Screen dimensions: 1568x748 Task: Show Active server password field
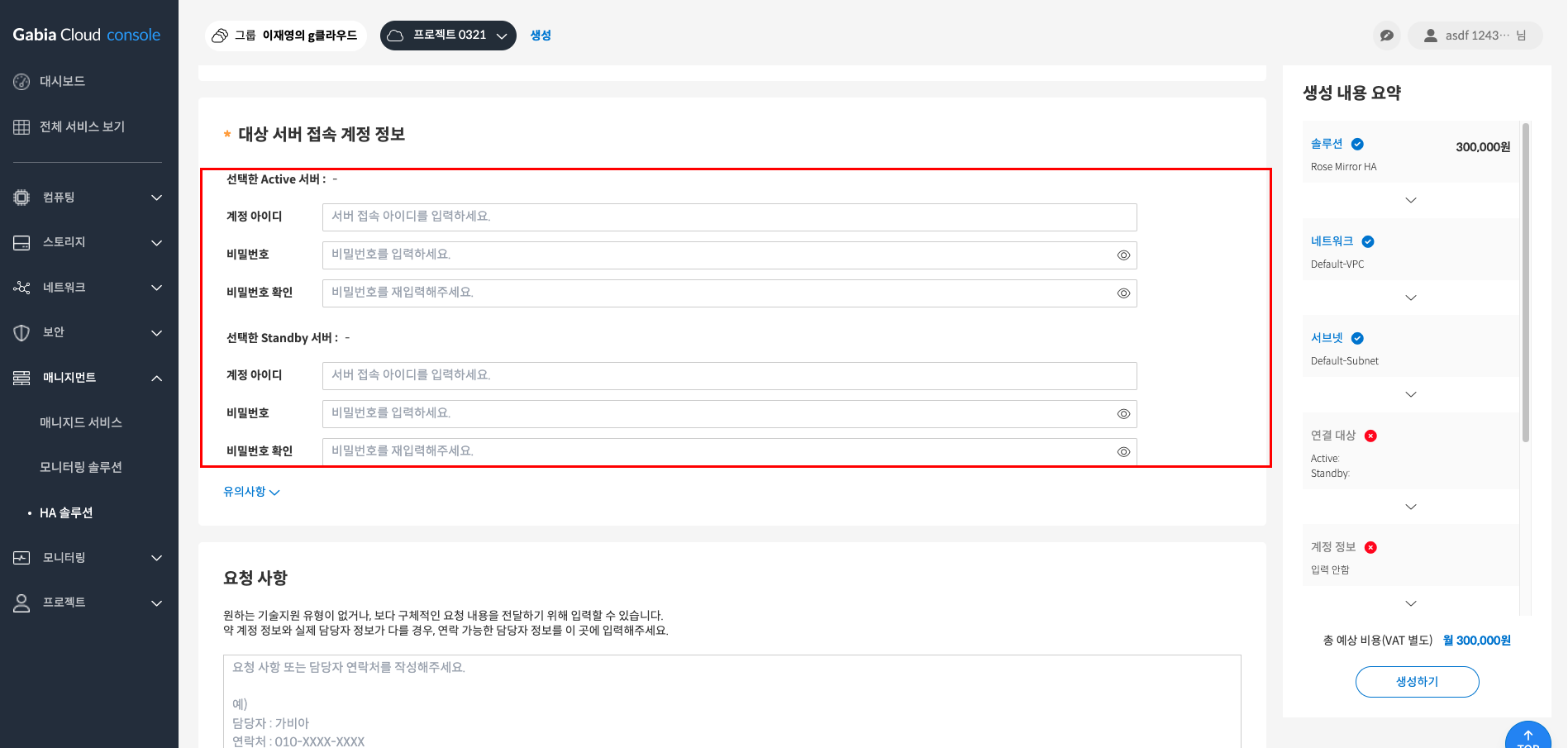coord(1123,255)
